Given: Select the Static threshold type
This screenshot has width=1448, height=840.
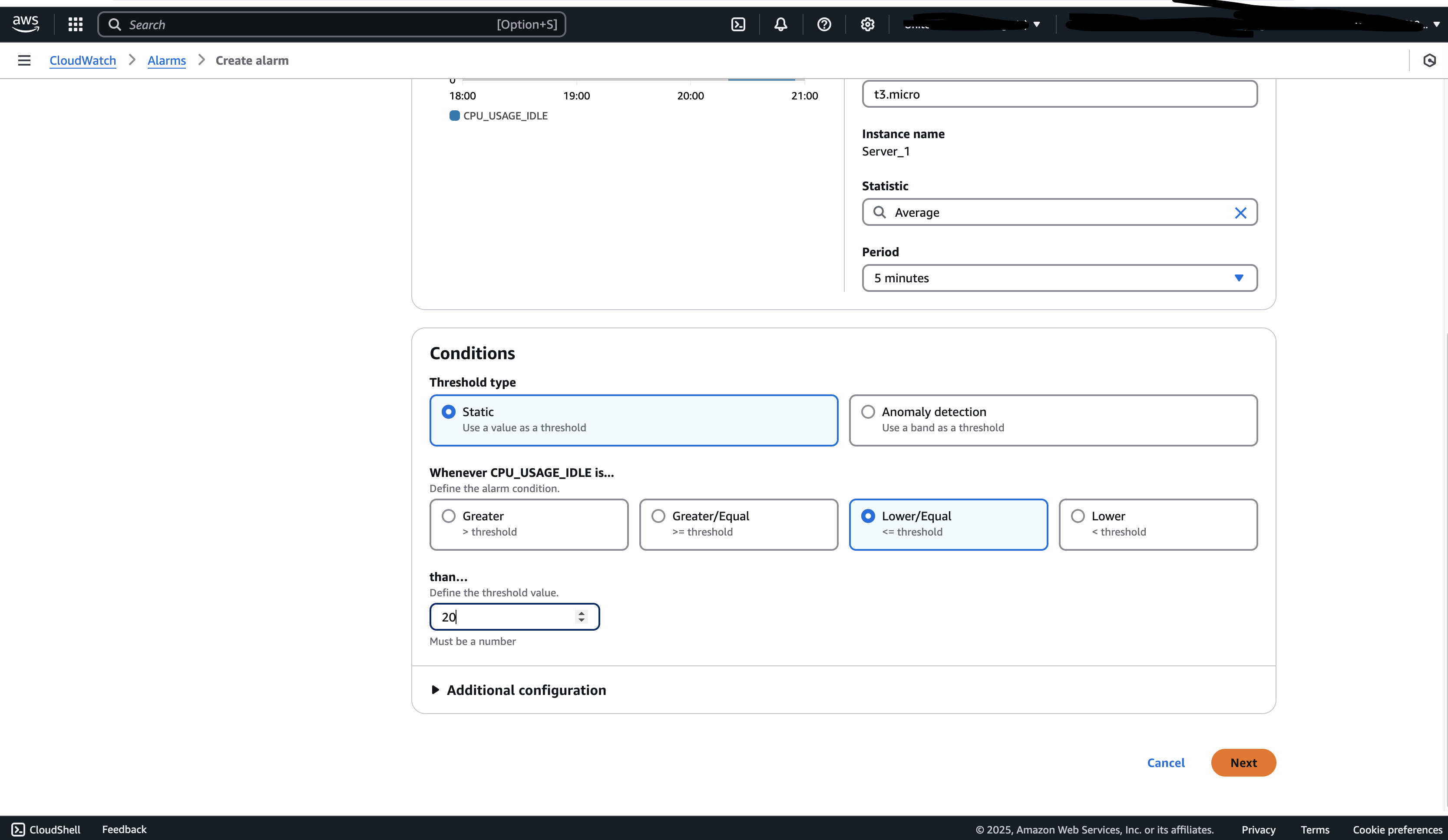Looking at the screenshot, I should click(x=634, y=420).
